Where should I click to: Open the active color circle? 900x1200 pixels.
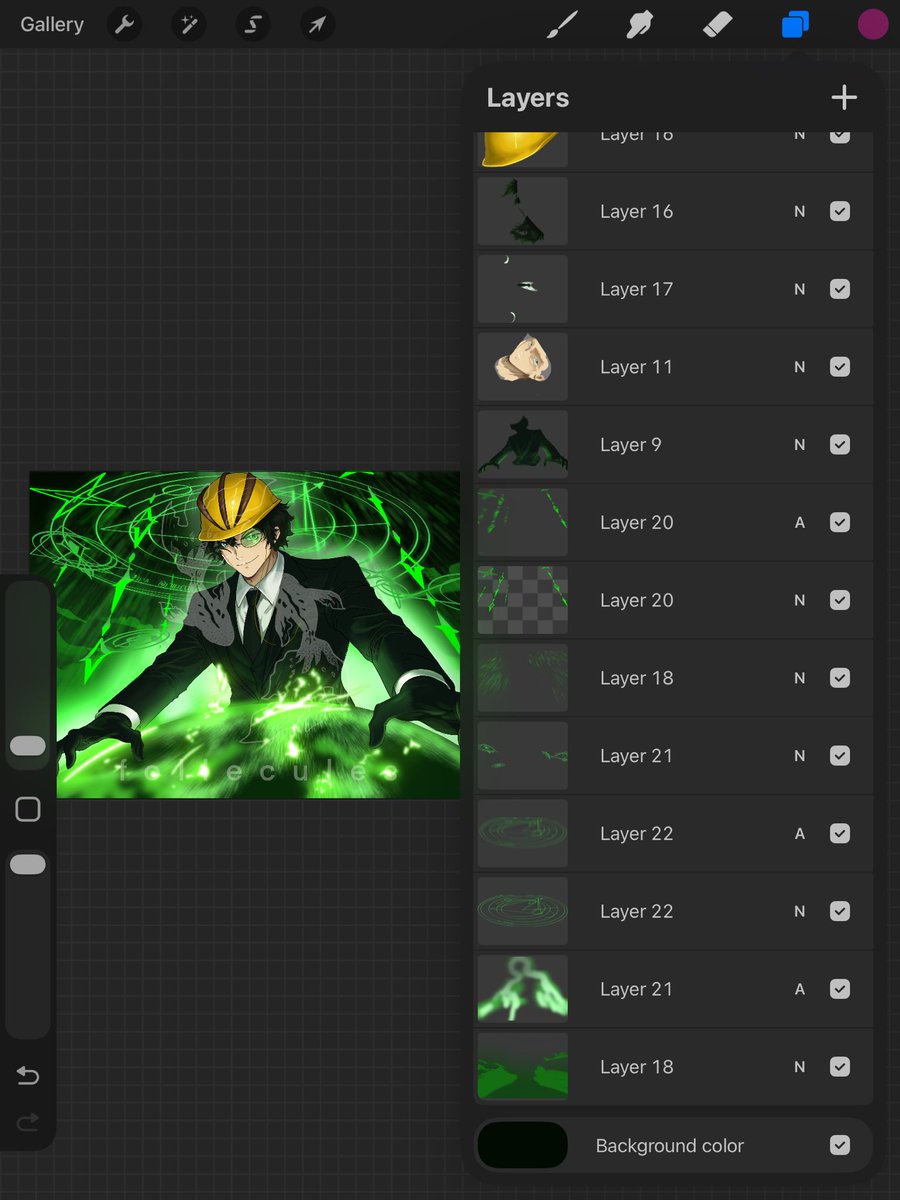[x=873, y=25]
